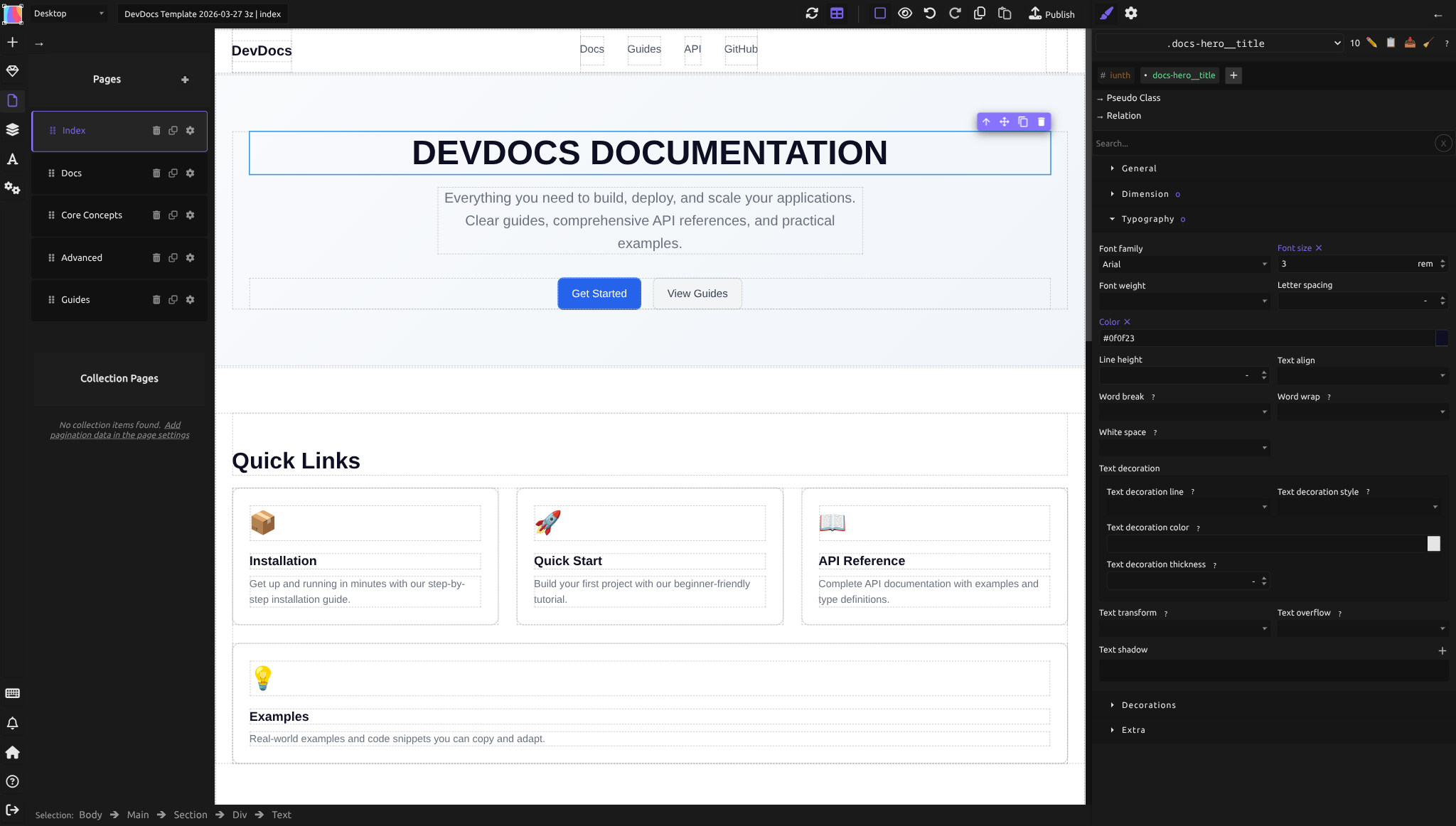The image size is (1456, 826).
Task: Open the Layers panel in the left sidebar
Action: pyautogui.click(x=13, y=129)
